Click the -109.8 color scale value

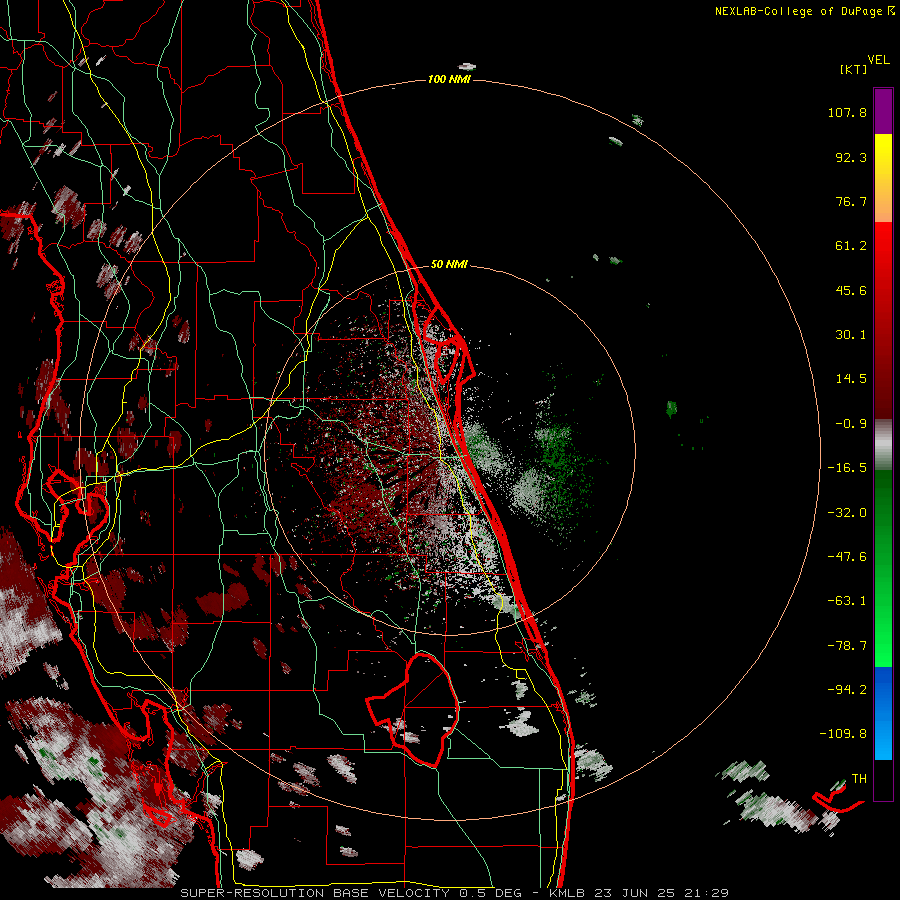point(843,734)
